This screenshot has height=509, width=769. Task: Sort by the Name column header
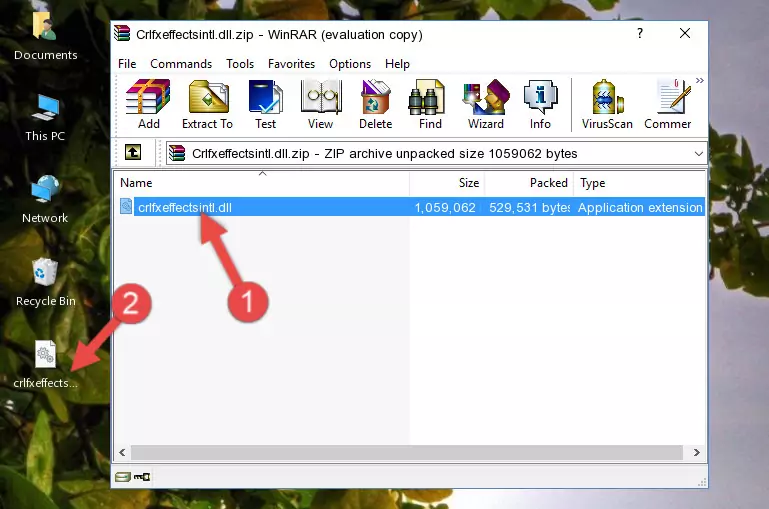(262, 183)
